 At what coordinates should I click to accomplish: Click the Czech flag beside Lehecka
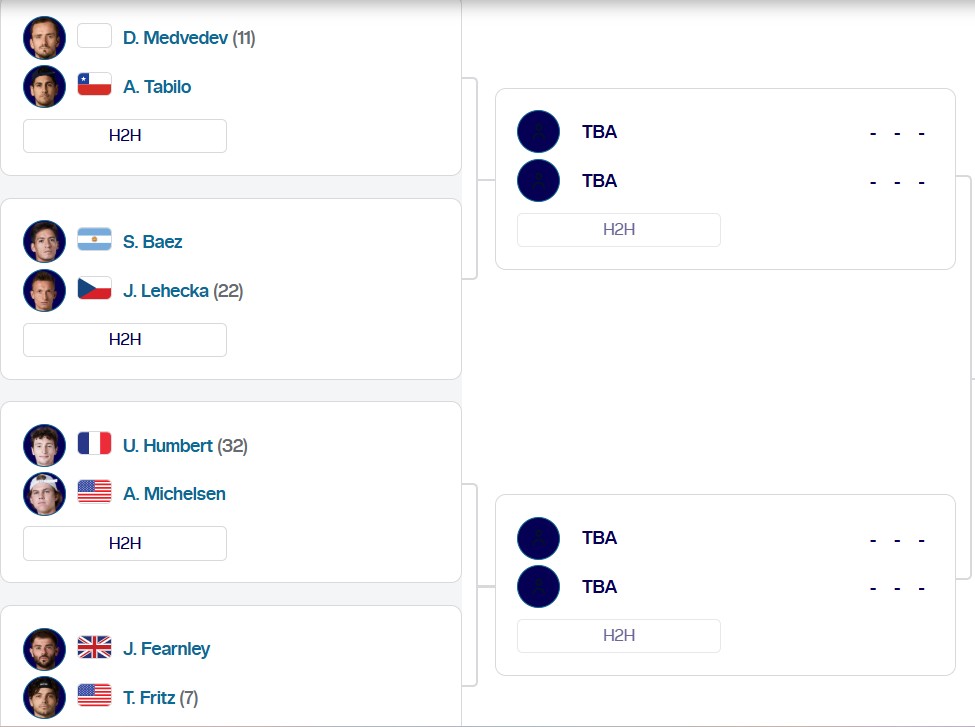click(x=94, y=289)
